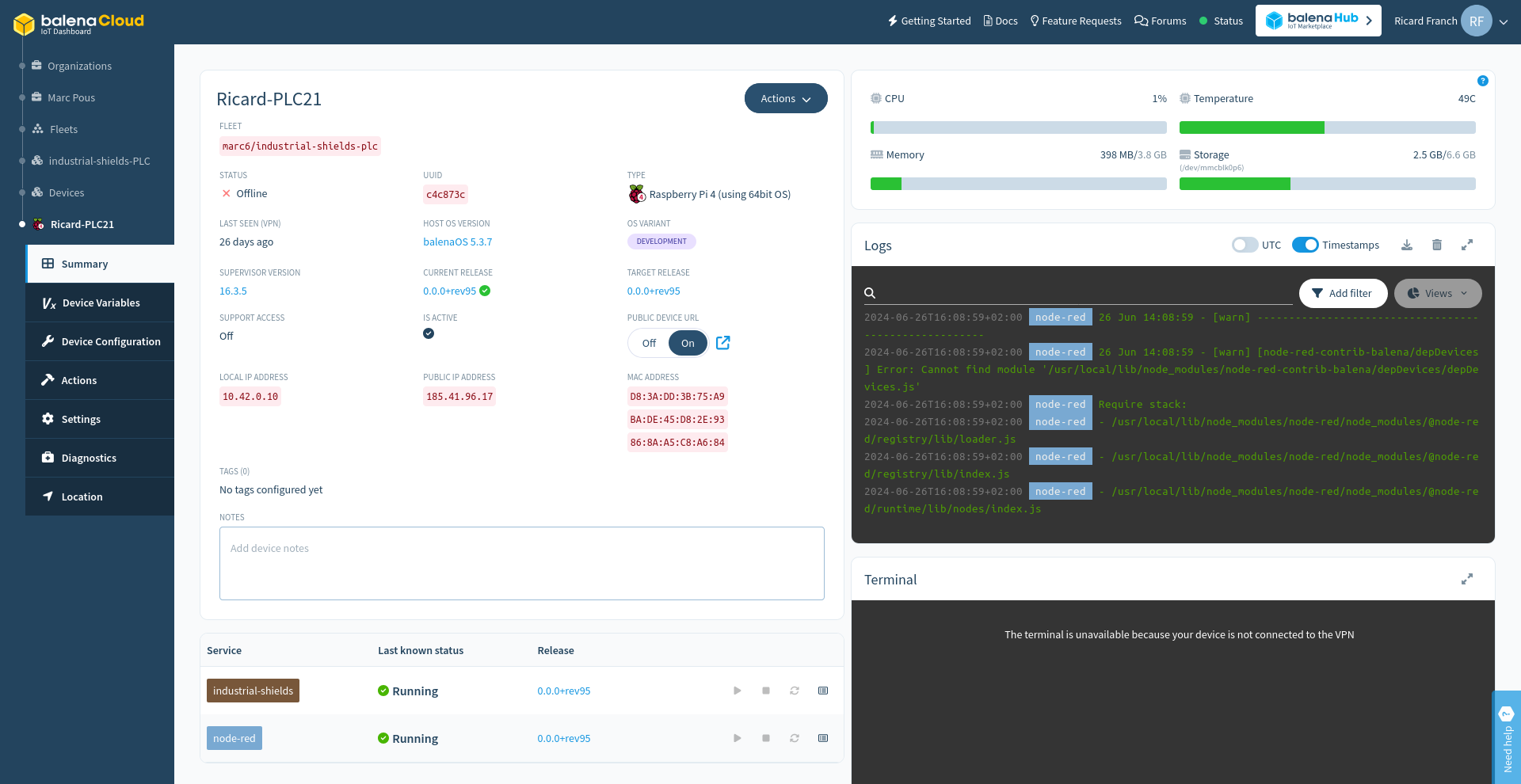
Task: Switch public device URL to Off
Action: [649, 343]
